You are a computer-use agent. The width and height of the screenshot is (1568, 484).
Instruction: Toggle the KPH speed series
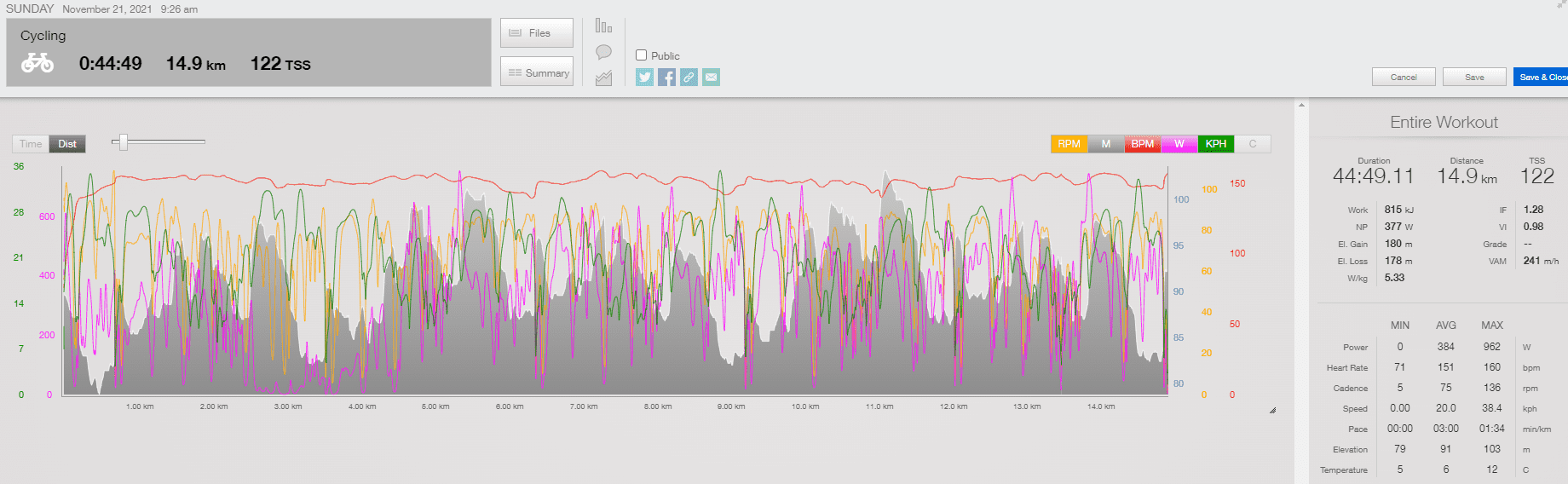coord(1216,144)
